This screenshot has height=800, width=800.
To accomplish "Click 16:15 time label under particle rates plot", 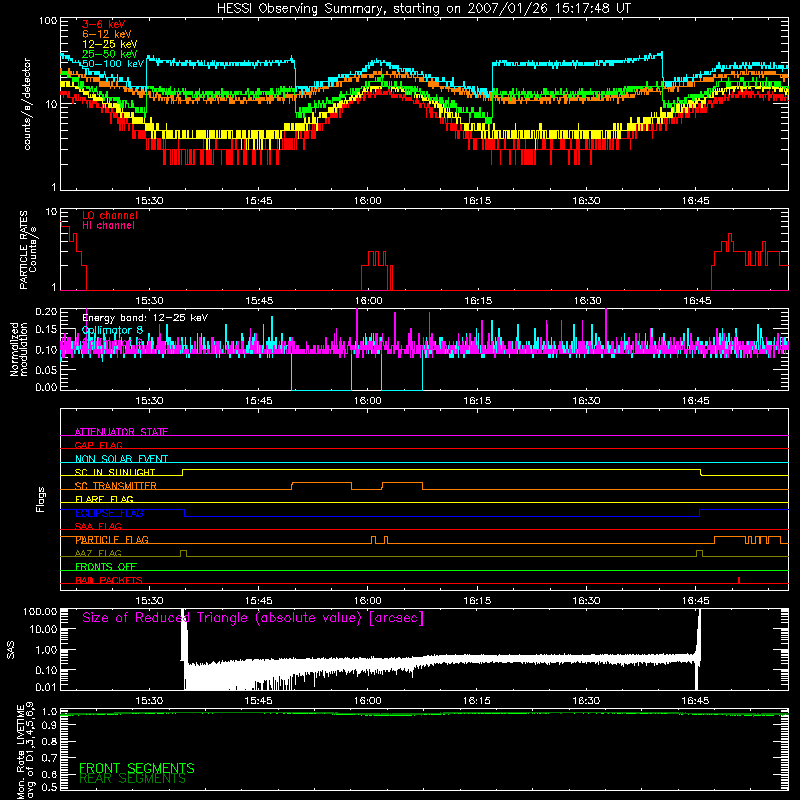I will click(x=478, y=301).
